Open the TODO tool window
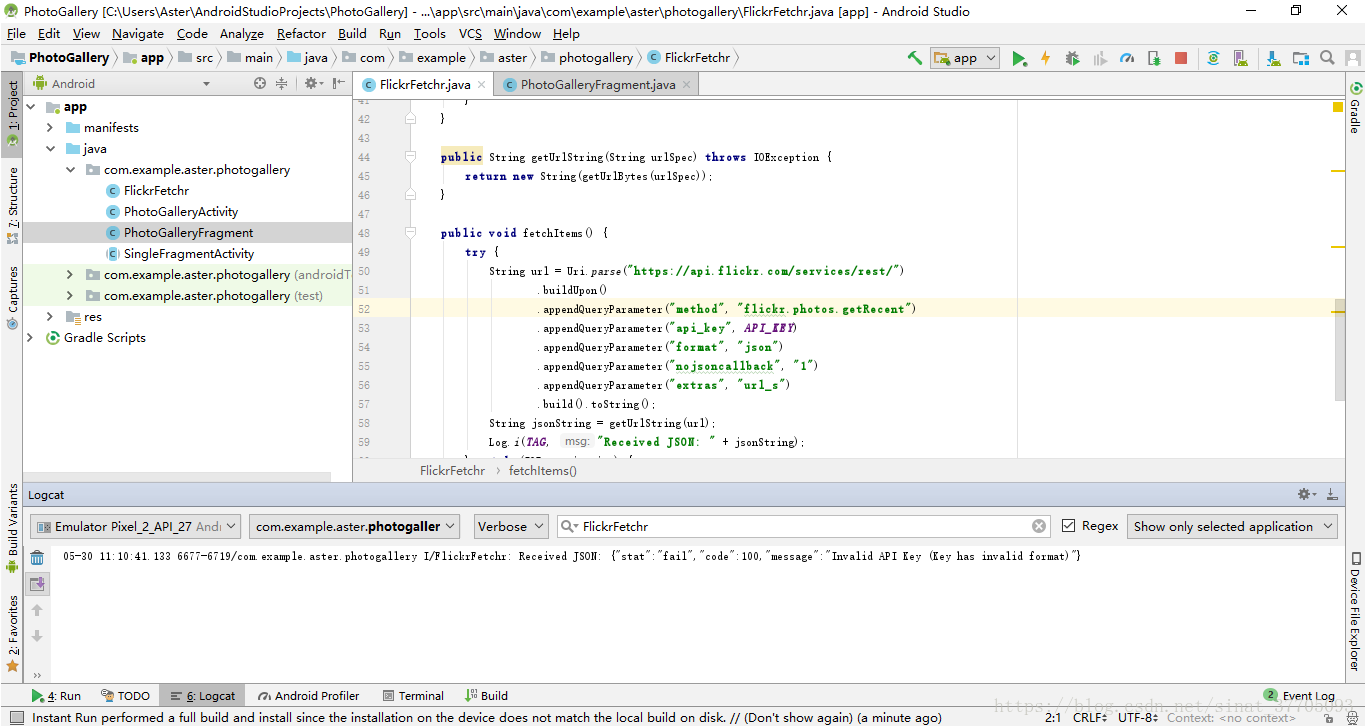This screenshot has width=1365, height=726. 124,696
